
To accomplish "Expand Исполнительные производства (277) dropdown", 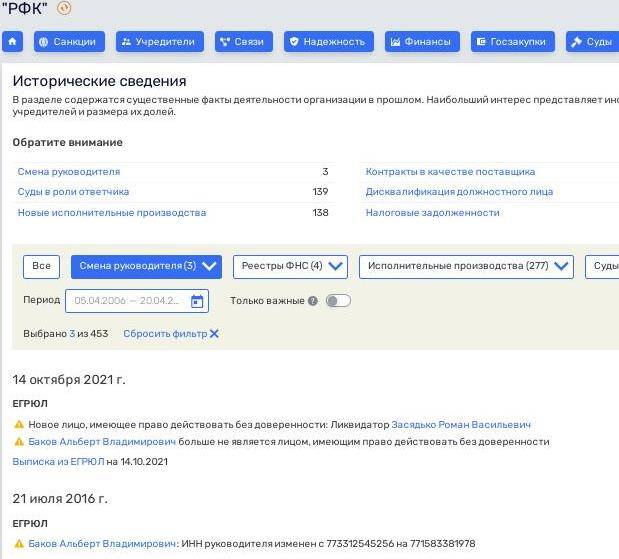I will (466, 267).
